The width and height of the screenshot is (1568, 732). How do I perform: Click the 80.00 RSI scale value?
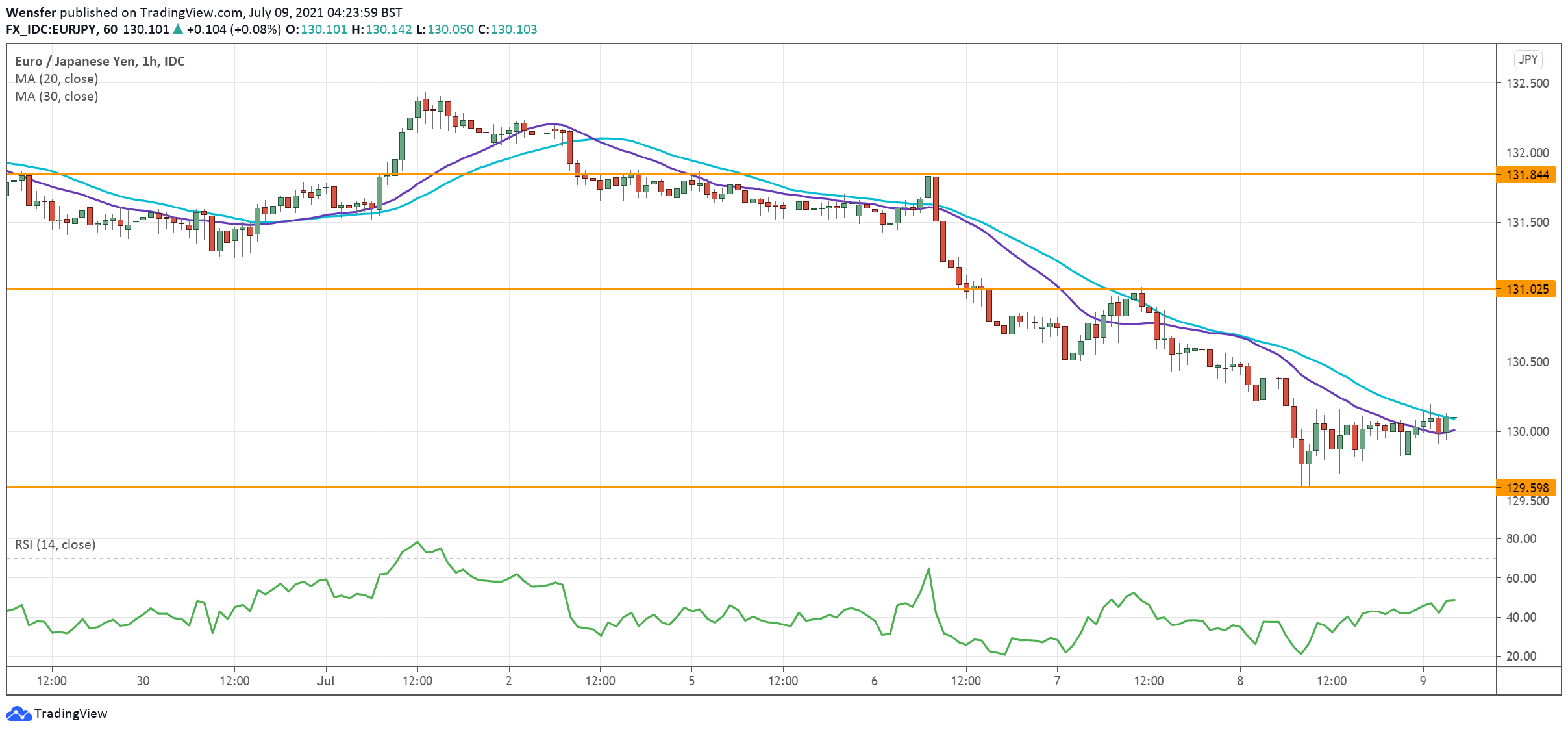coord(1521,538)
